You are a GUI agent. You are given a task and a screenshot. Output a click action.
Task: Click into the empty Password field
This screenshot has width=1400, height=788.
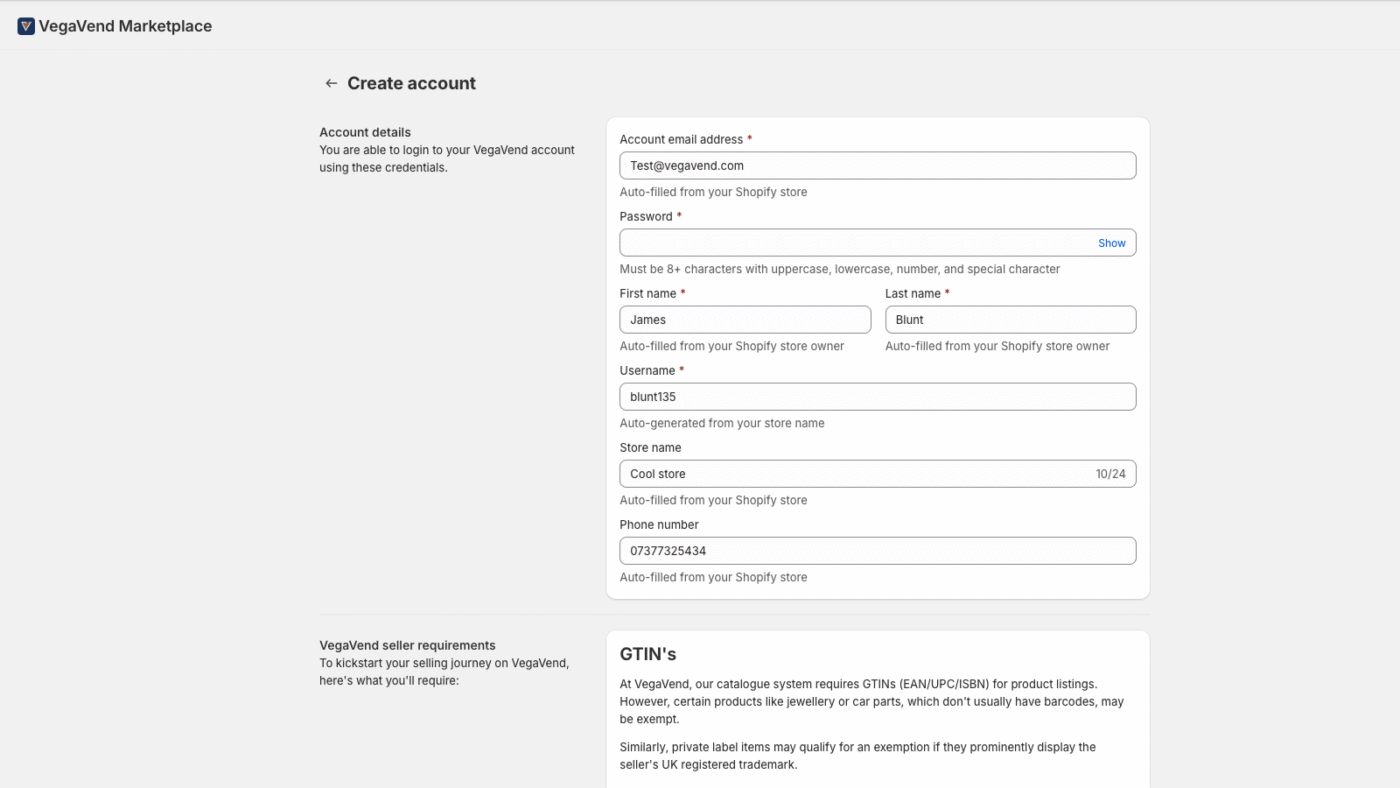(x=877, y=243)
